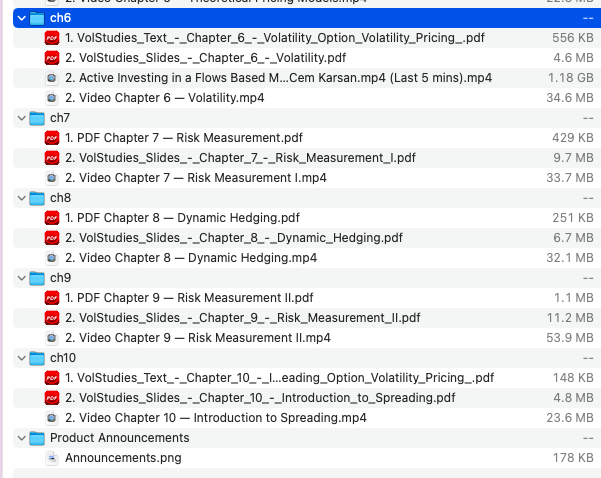
Task: Click the Announcements.png image file icon
Action: [52, 458]
